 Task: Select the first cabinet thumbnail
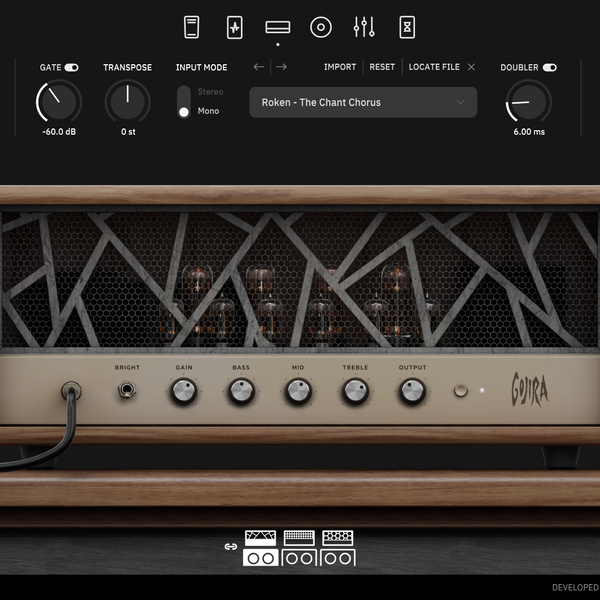(261, 558)
